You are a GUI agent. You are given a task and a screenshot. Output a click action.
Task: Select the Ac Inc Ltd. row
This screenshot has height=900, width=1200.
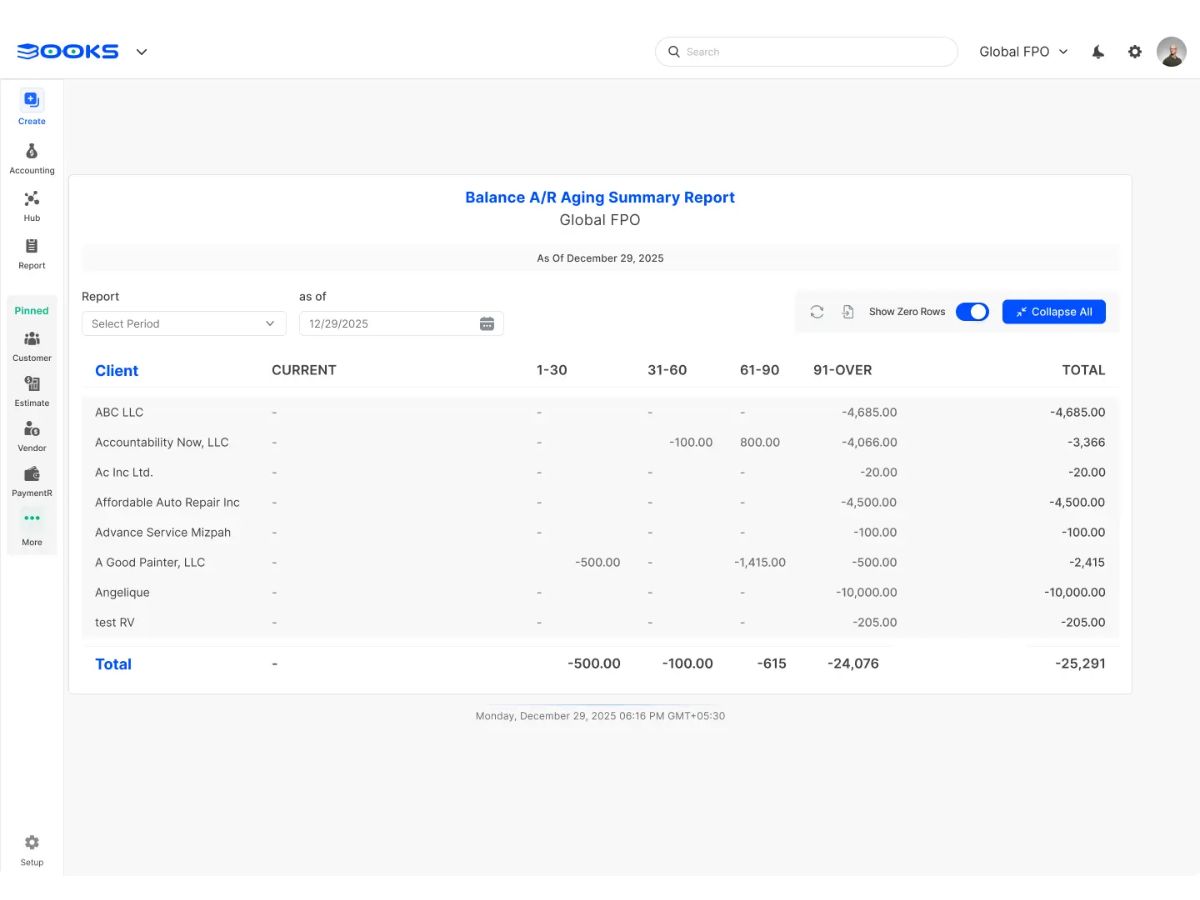click(600, 472)
